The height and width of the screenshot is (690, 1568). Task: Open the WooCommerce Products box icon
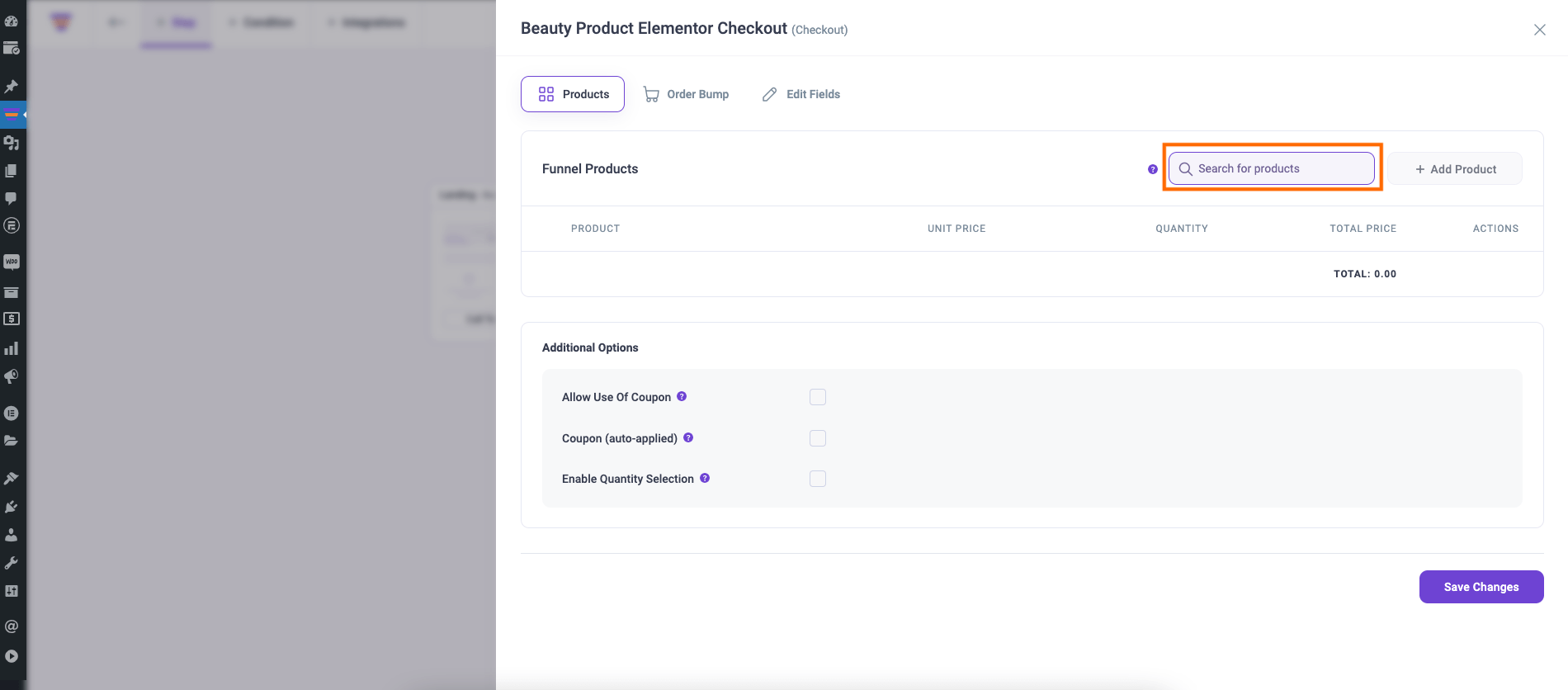[x=12, y=291]
